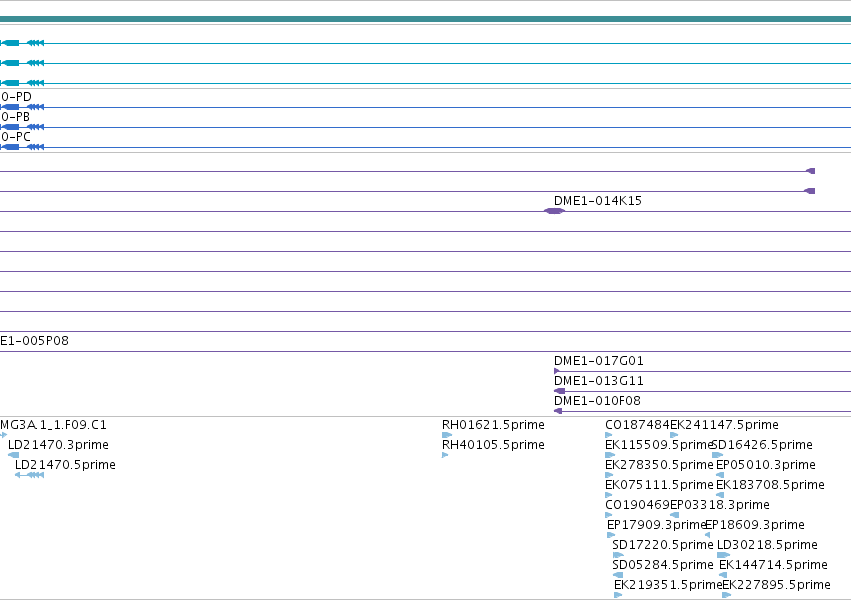Select the DME1-010F08 feature label

click(x=597, y=401)
